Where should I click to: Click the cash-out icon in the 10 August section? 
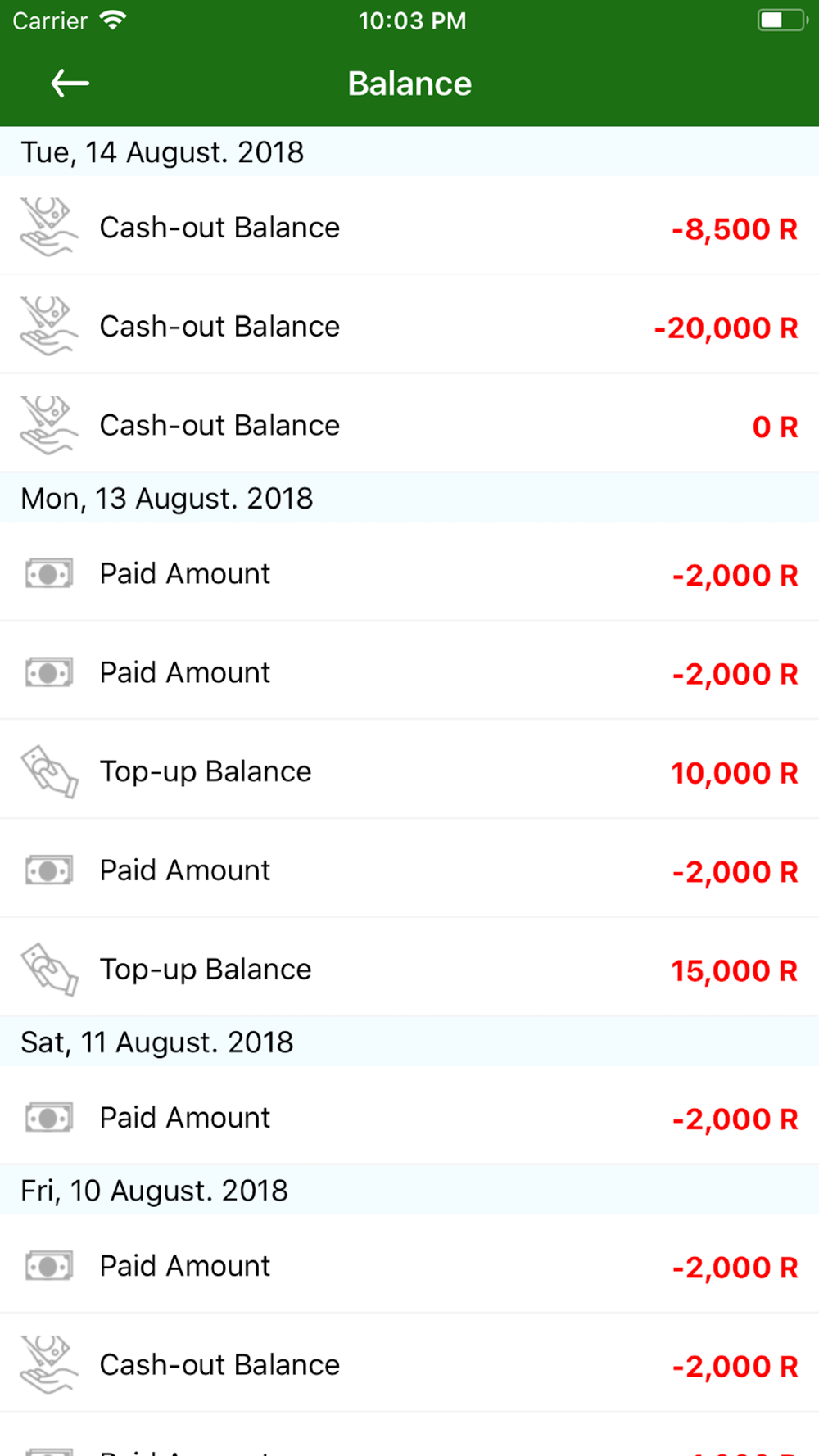pos(49,1364)
